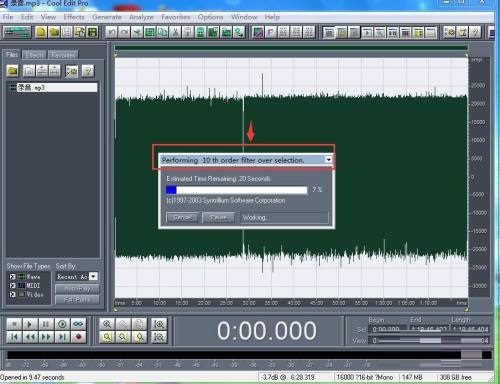This screenshot has height=384, width=500.
Task: Open the Edit menu
Action: (27, 17)
